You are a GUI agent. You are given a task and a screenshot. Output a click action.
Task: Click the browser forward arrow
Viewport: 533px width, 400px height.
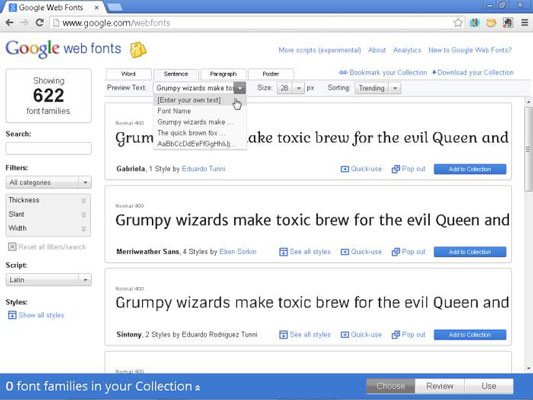pos(24,23)
